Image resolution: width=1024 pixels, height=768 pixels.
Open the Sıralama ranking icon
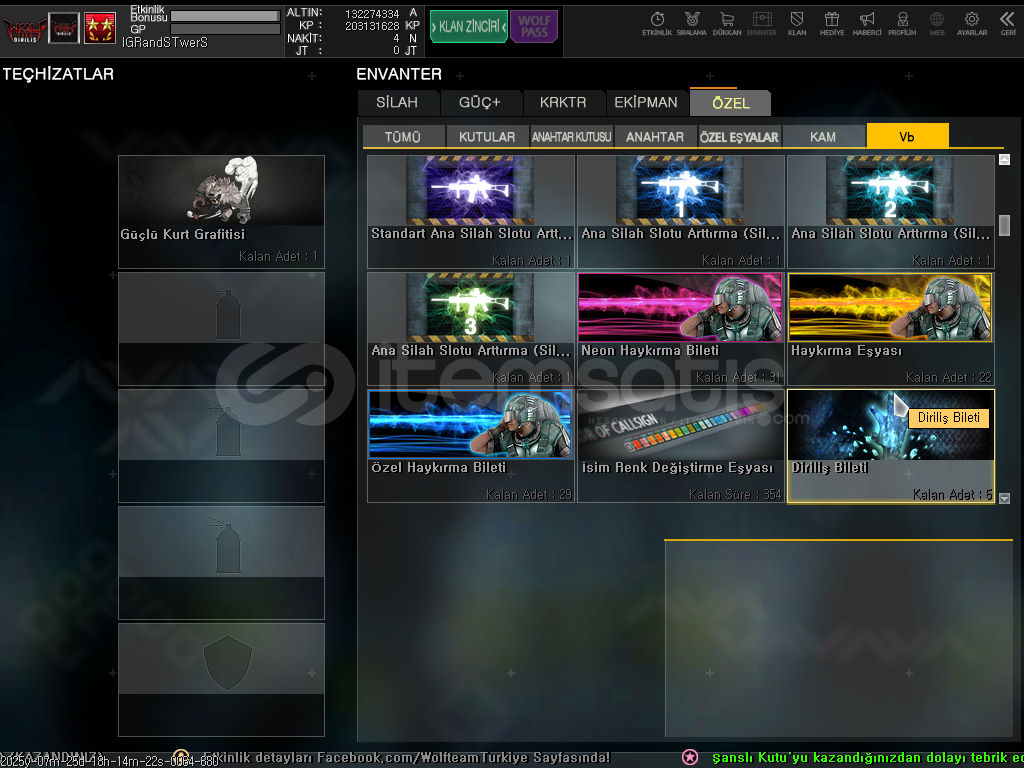pyautogui.click(x=692, y=24)
